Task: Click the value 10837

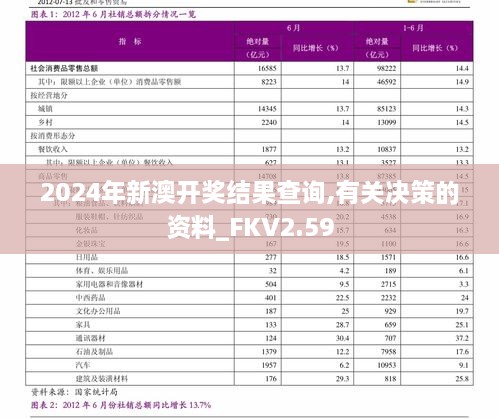Action: click(x=386, y=149)
